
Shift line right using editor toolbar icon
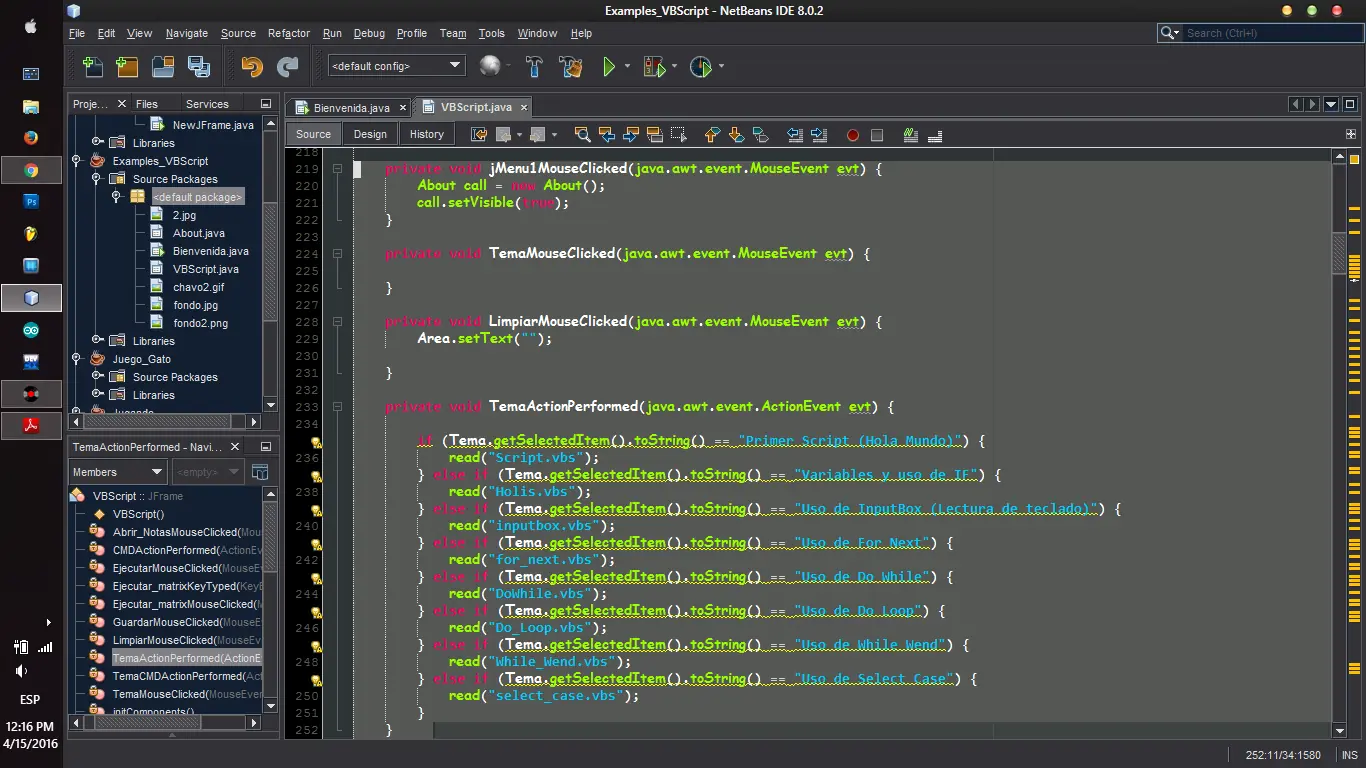click(819, 135)
